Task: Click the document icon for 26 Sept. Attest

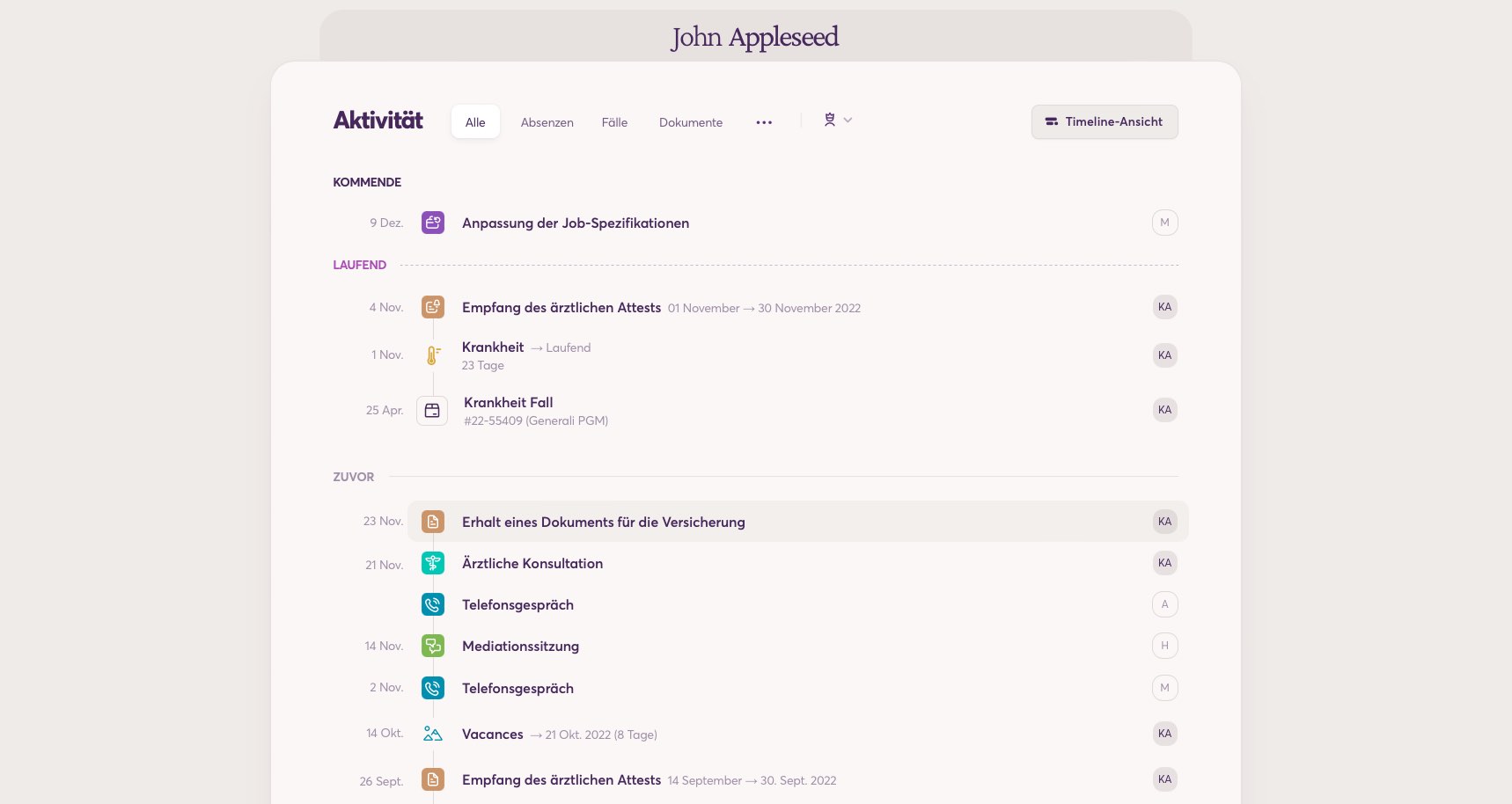Action: 432,779
